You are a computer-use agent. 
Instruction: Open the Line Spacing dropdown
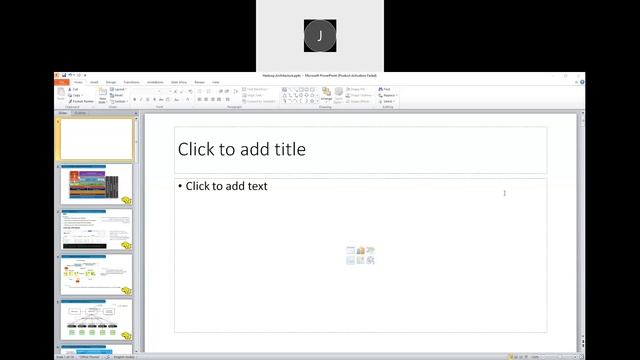click(x=236, y=91)
